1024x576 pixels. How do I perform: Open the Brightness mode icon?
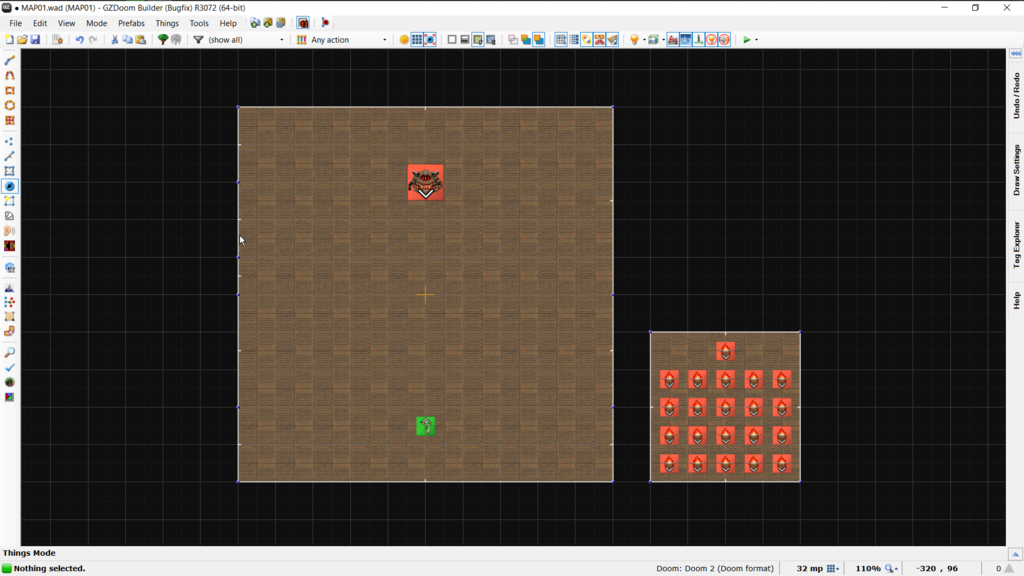[10, 216]
